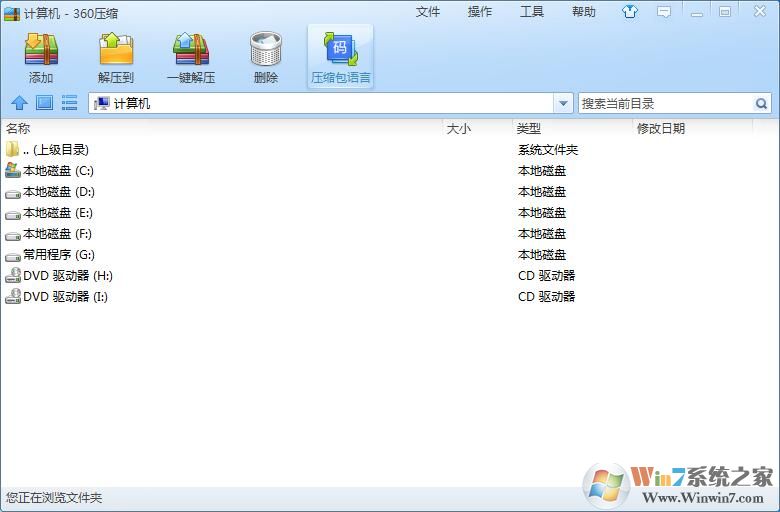Open the 帮助 menu
Screen dimensions: 780x512
tap(584, 12)
